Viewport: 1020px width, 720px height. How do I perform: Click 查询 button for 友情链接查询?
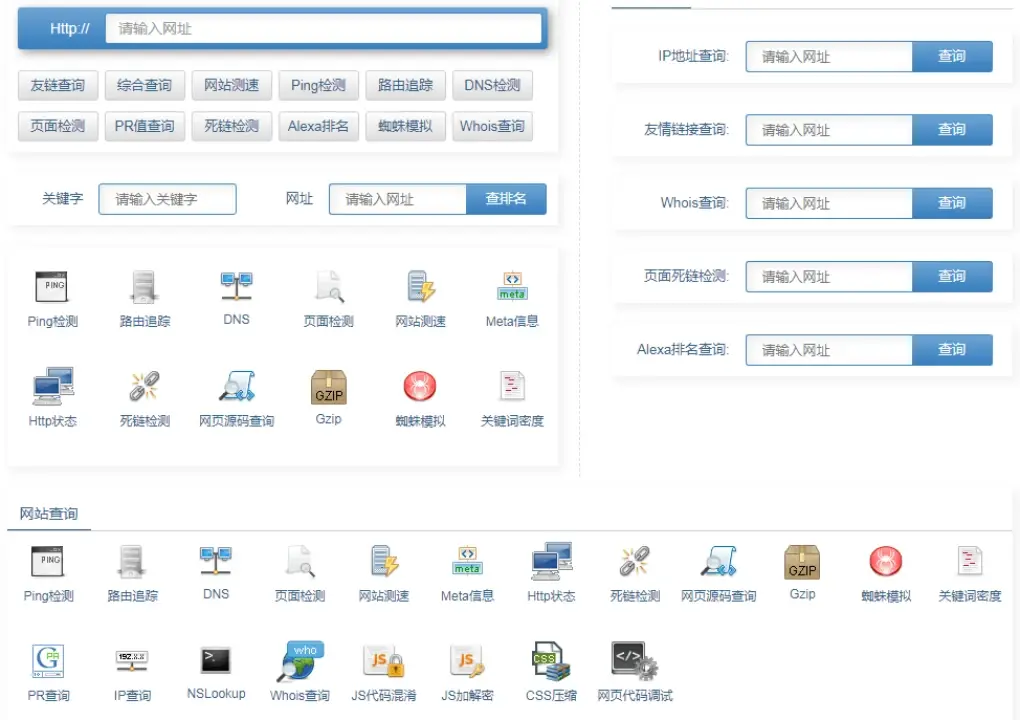point(952,130)
